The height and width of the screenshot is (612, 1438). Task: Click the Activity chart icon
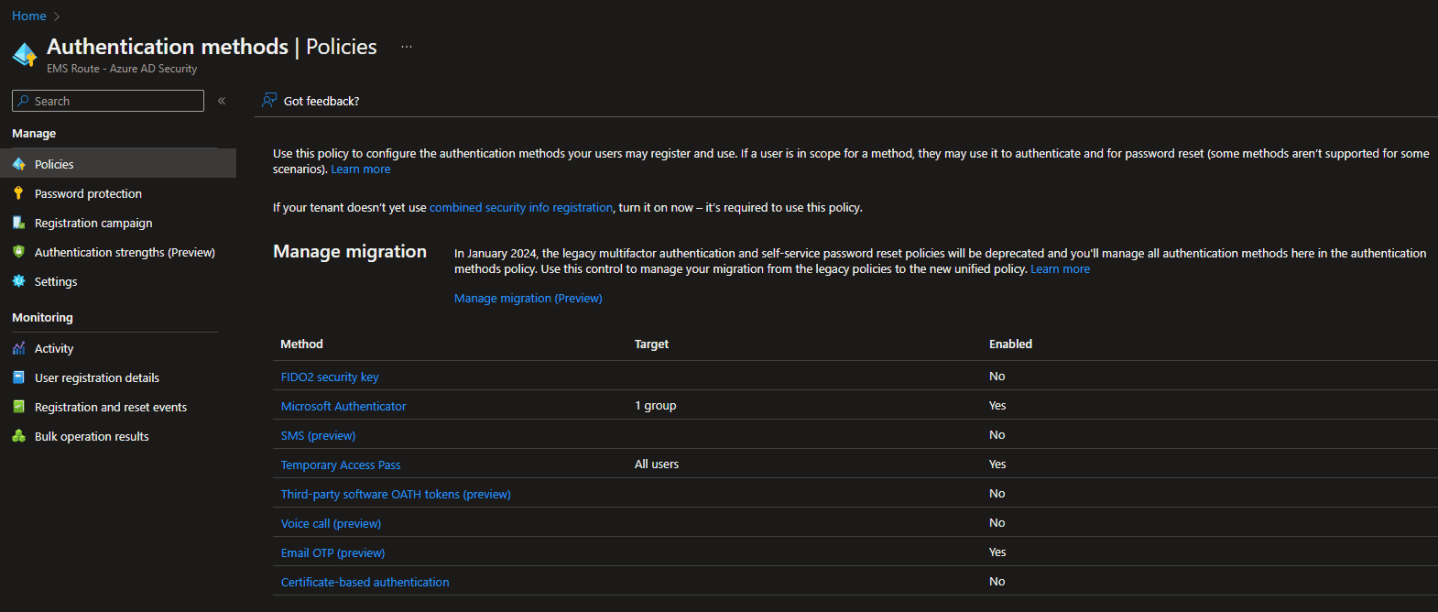(x=18, y=348)
